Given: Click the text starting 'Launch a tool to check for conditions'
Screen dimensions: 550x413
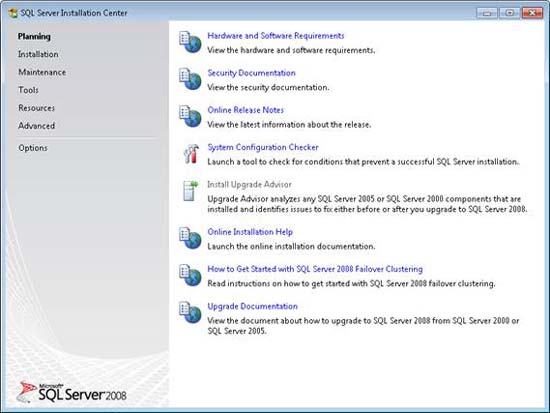Looking at the screenshot, I should click(363, 162).
